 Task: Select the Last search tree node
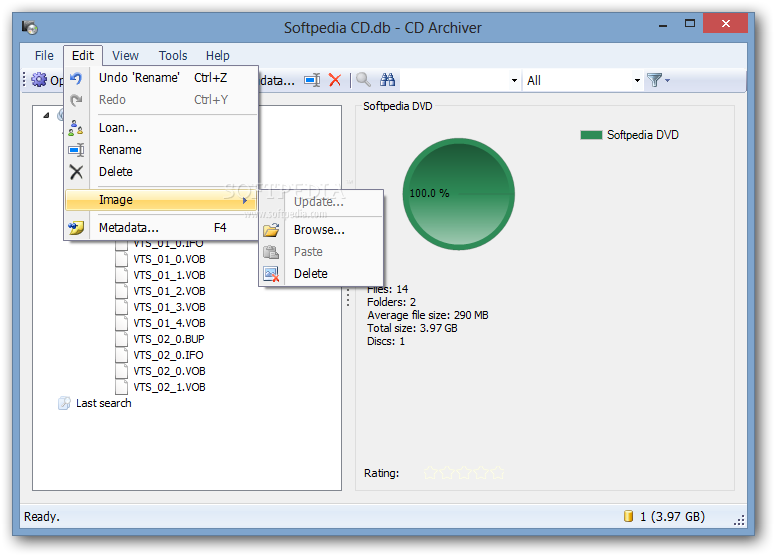[x=103, y=403]
